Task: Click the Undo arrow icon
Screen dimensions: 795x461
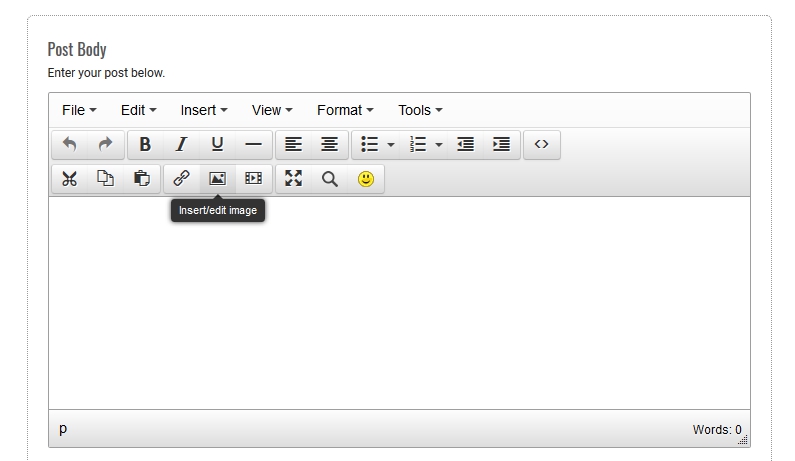Action: point(70,145)
